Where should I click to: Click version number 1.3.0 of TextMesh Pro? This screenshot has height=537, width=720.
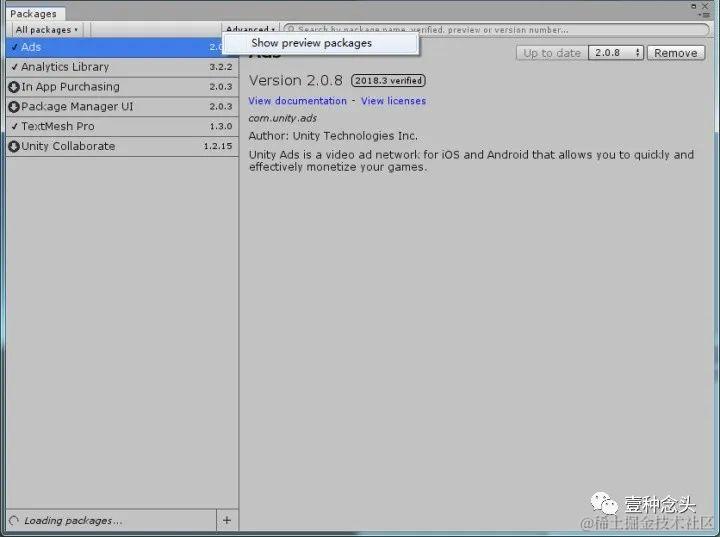(x=221, y=126)
